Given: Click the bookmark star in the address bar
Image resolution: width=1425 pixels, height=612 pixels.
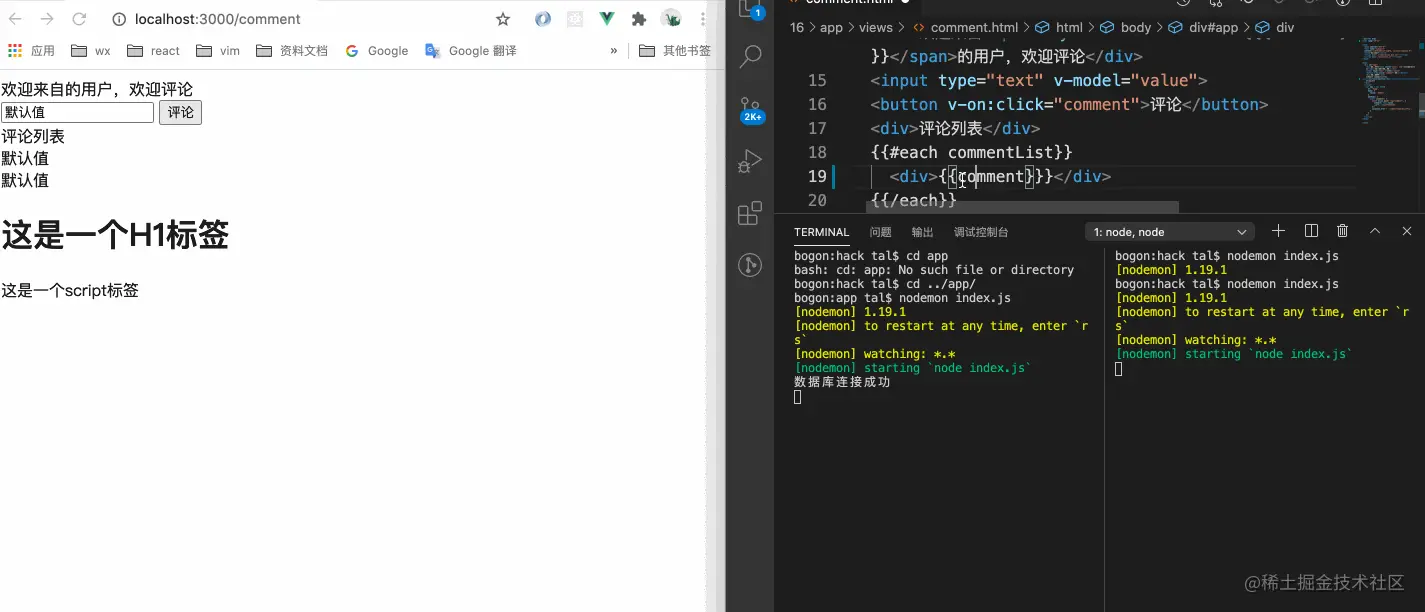Looking at the screenshot, I should click(502, 18).
